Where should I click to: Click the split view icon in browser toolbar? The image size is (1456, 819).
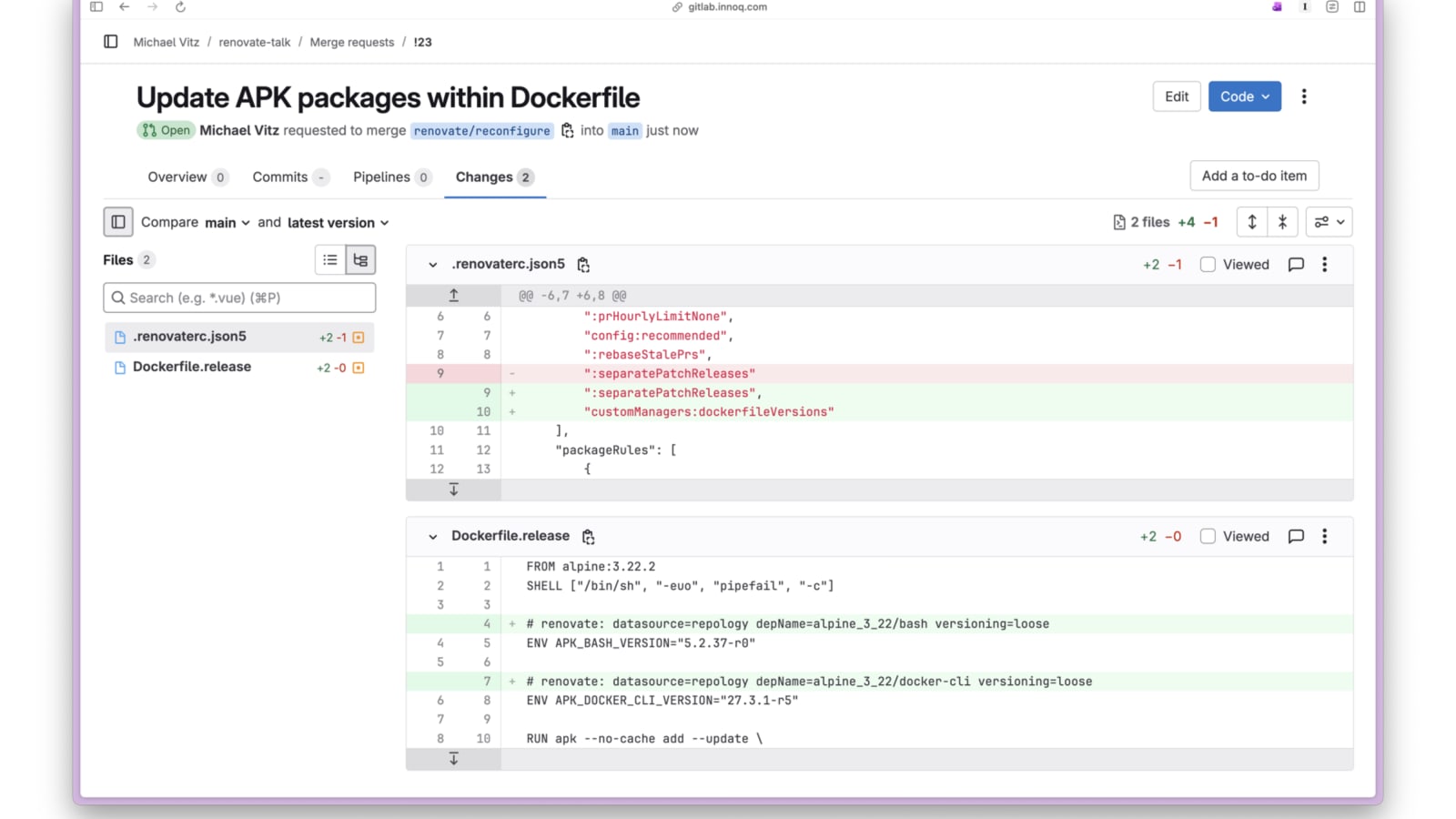point(1360,7)
